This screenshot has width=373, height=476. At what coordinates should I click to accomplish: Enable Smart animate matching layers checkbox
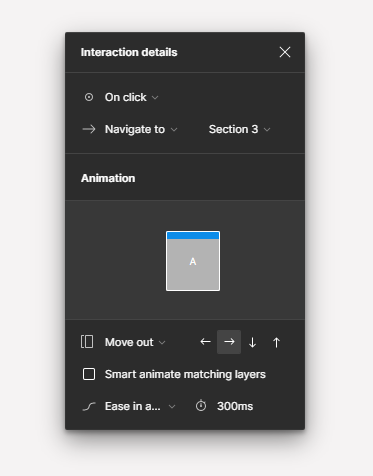click(89, 374)
